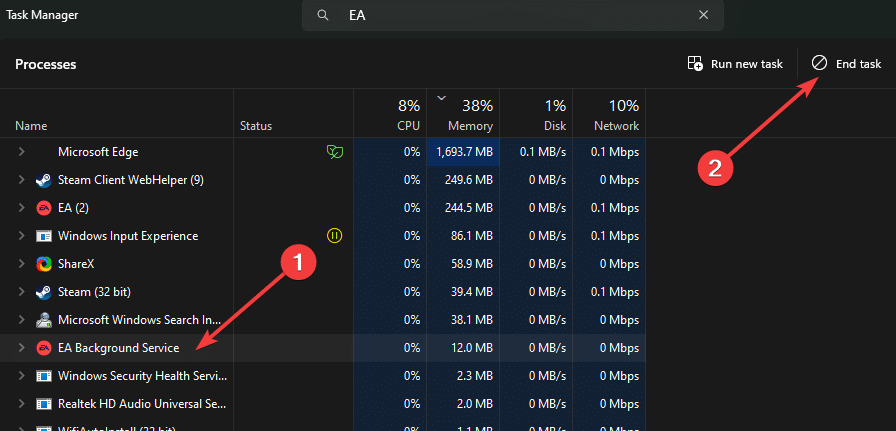Click the Steam (32 bit) icon
The height and width of the screenshot is (431, 896).
[x=43, y=292]
